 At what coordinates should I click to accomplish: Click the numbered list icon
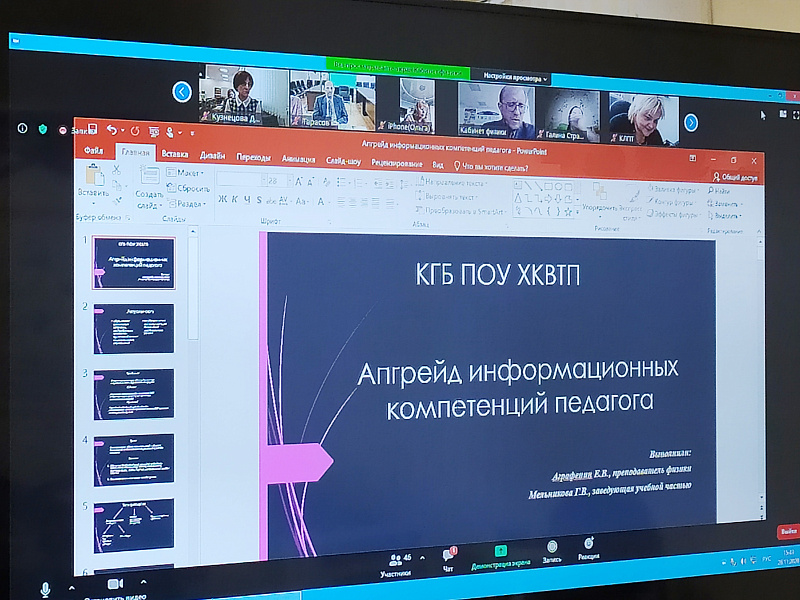coord(360,183)
